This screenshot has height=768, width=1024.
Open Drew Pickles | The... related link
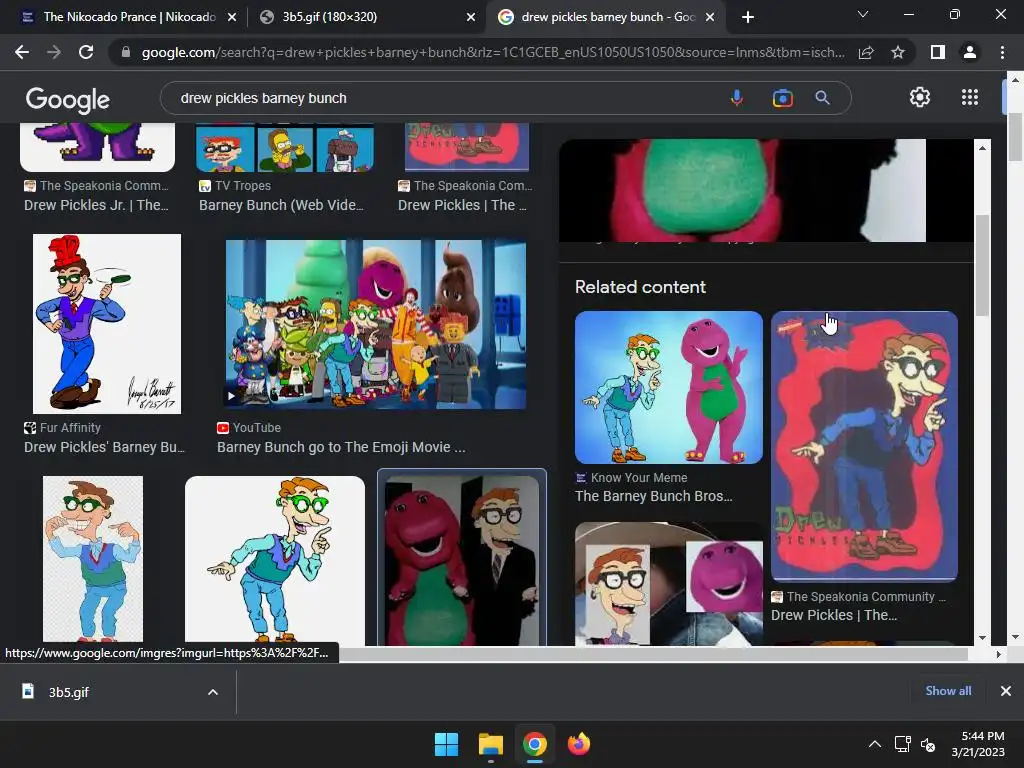click(x=834, y=615)
